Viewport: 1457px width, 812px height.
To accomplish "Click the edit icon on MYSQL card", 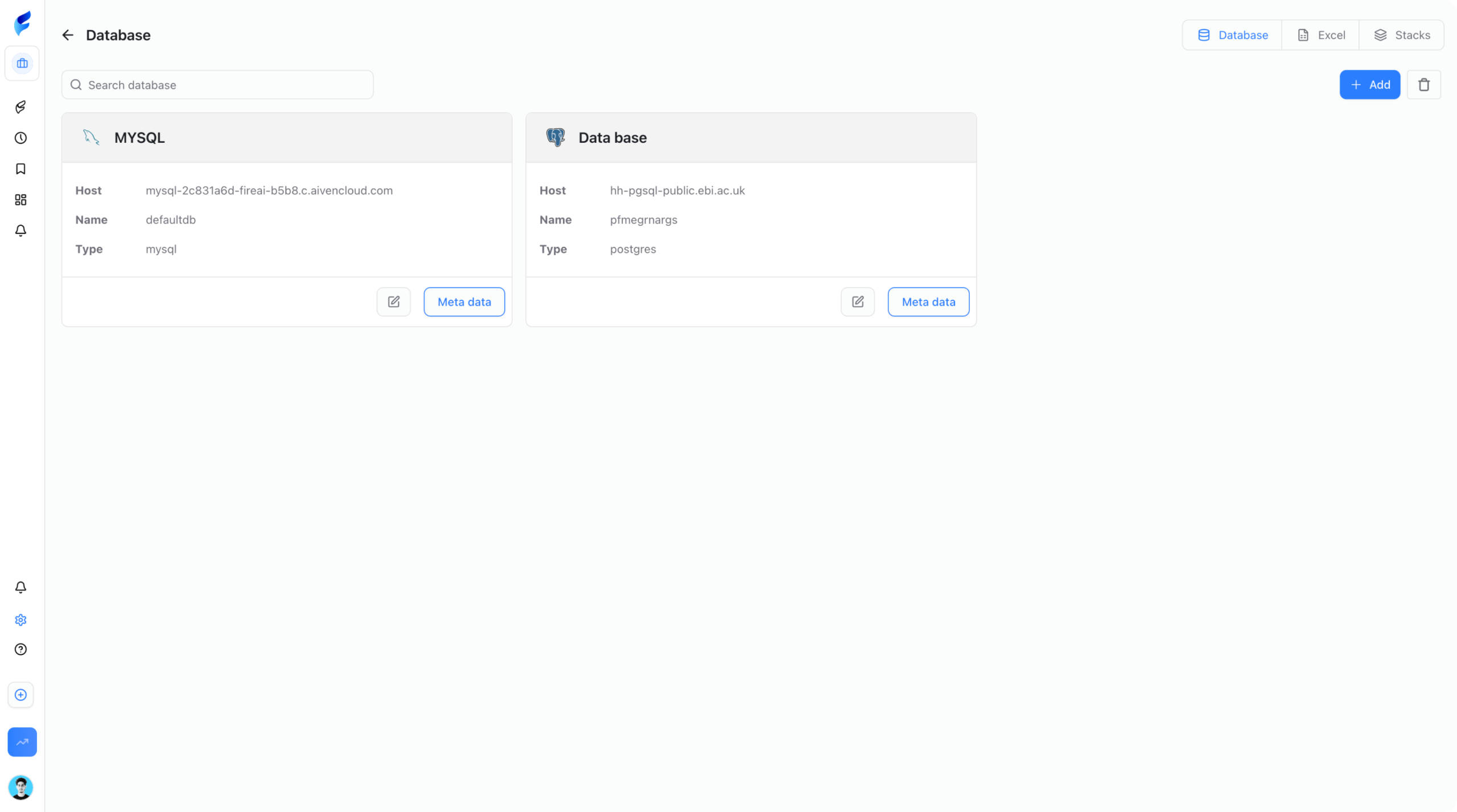I will click(393, 302).
